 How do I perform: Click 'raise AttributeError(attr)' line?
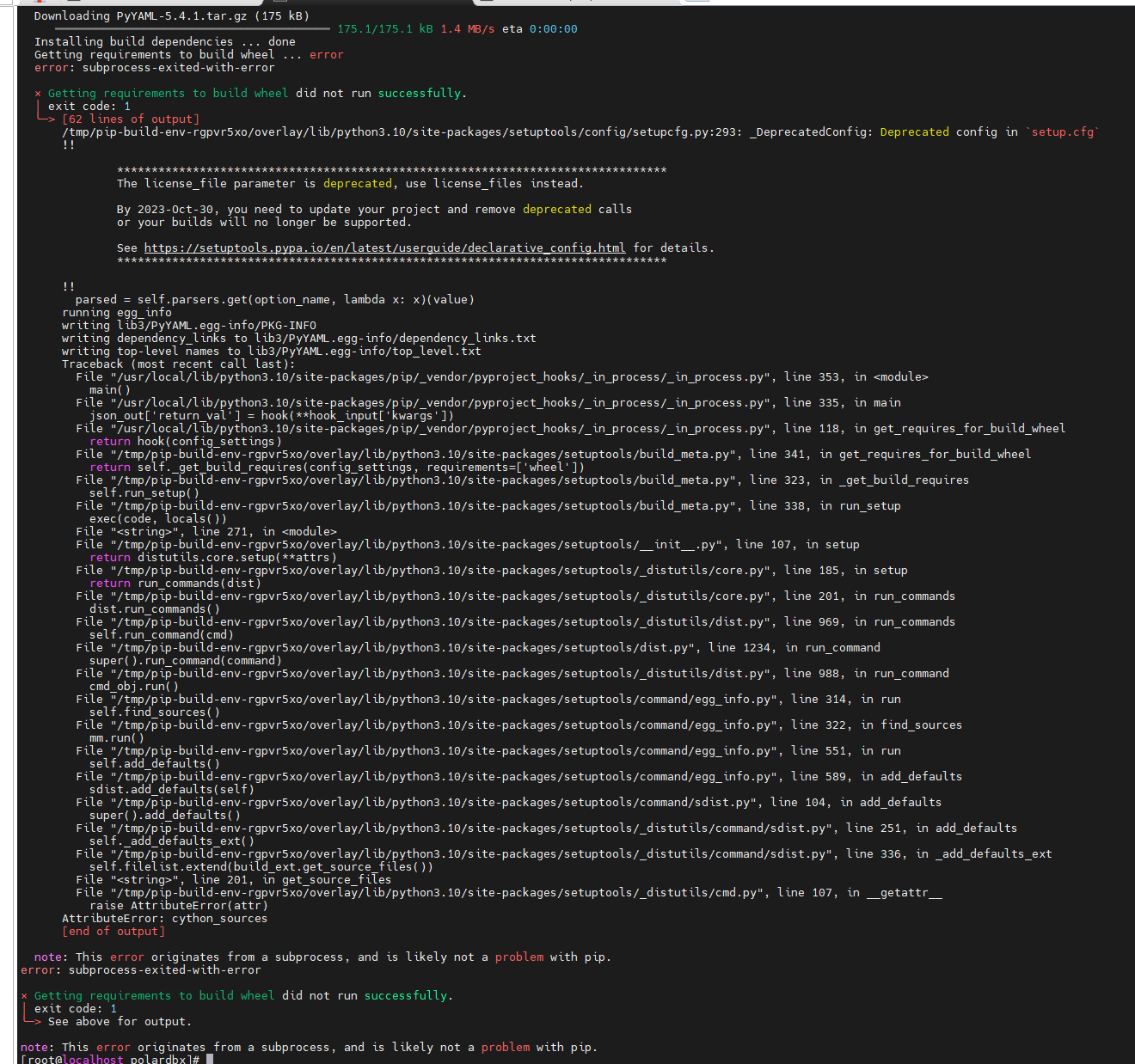tap(178, 906)
